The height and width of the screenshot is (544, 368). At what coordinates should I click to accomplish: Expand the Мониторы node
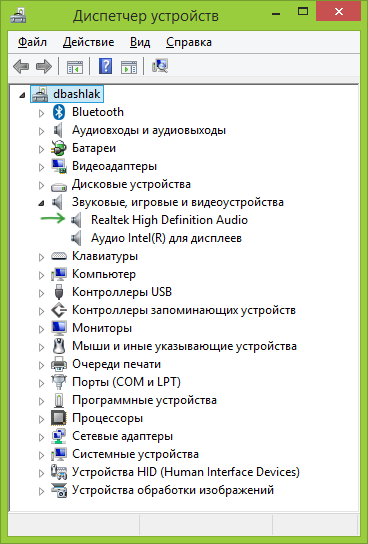click(x=41, y=329)
